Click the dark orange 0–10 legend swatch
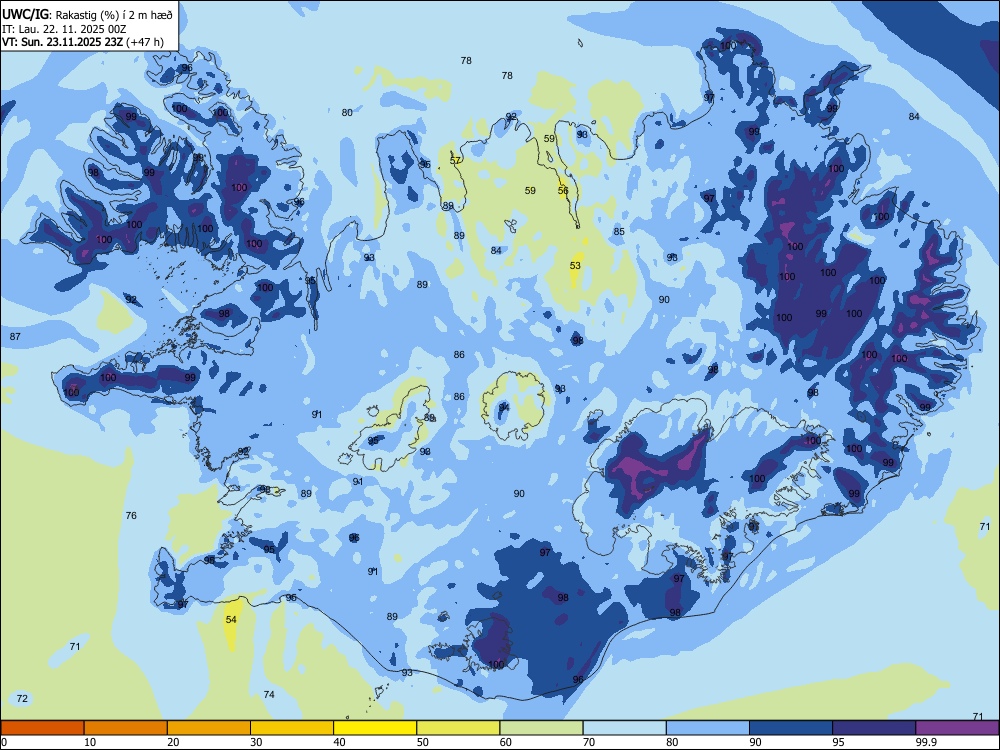The height and width of the screenshot is (750, 1000). pyautogui.click(x=42, y=728)
